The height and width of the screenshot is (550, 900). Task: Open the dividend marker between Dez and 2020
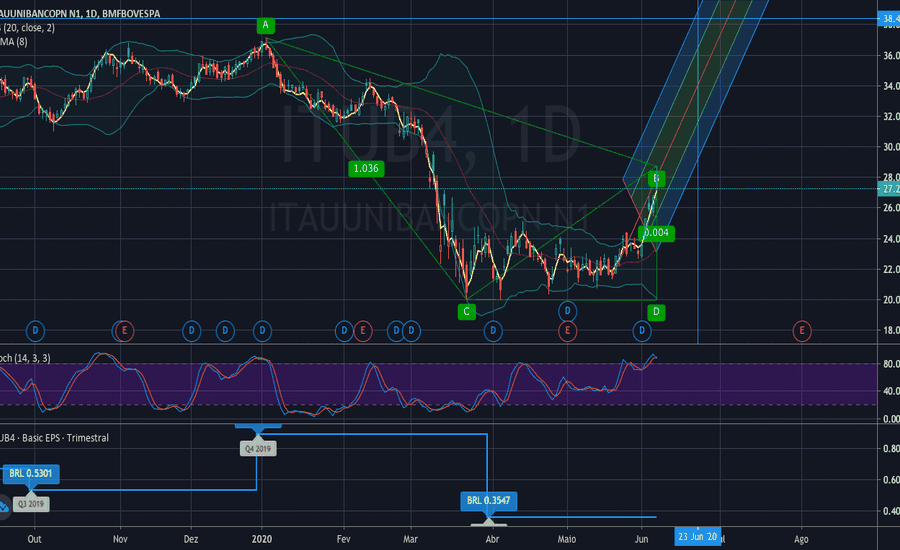coord(225,331)
